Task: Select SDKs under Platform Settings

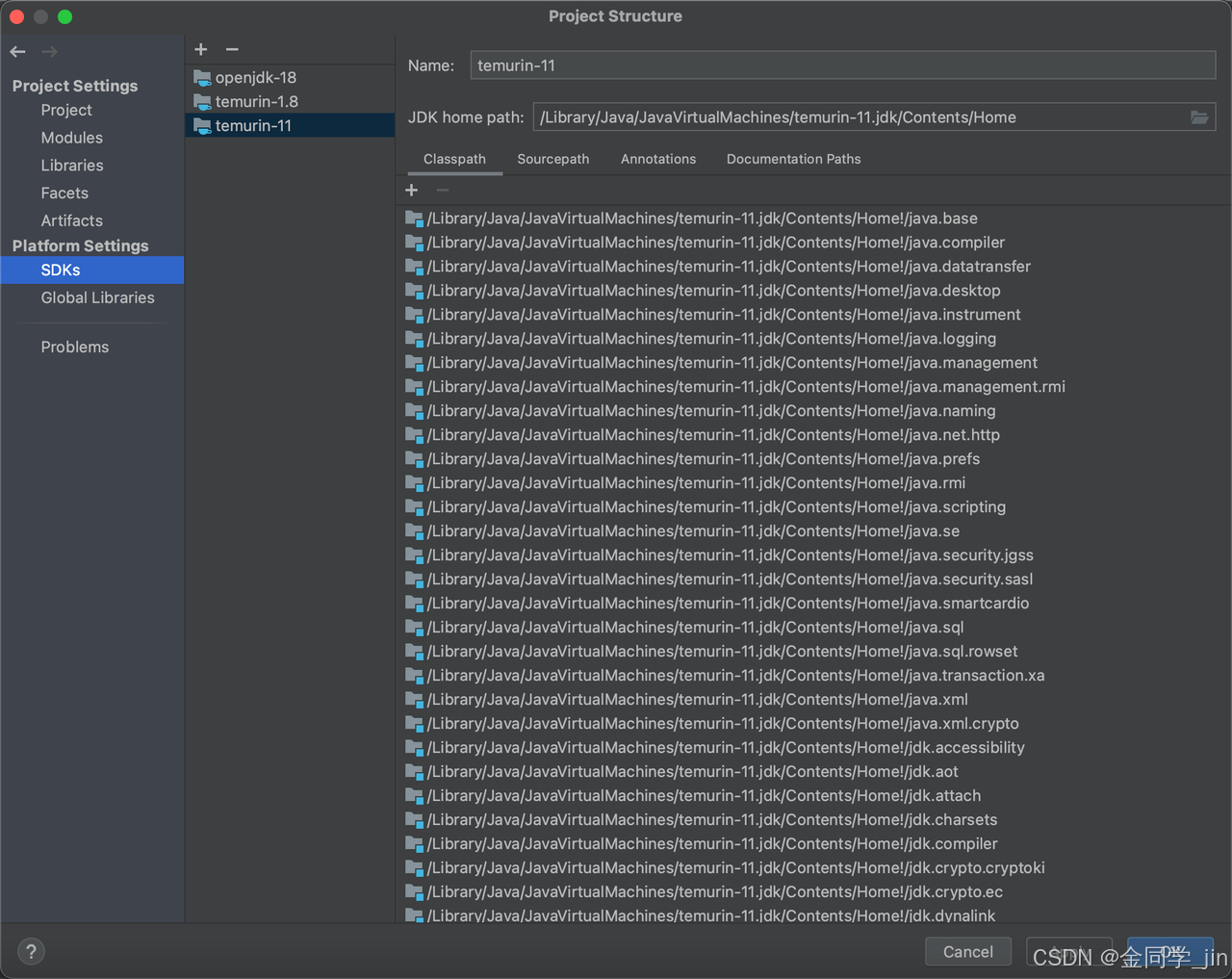Action: click(x=92, y=271)
